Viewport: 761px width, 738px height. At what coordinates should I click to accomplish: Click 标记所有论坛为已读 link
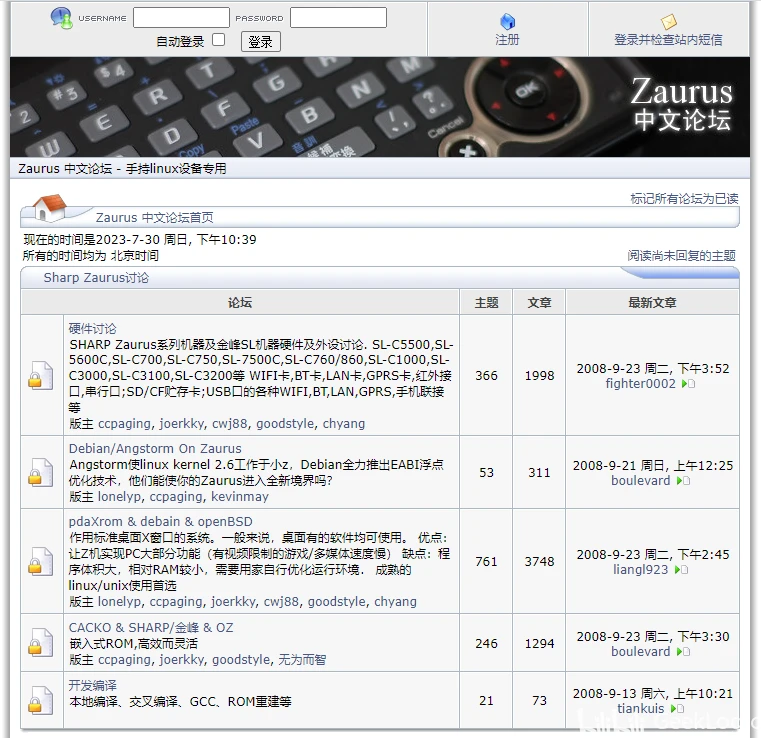point(684,198)
